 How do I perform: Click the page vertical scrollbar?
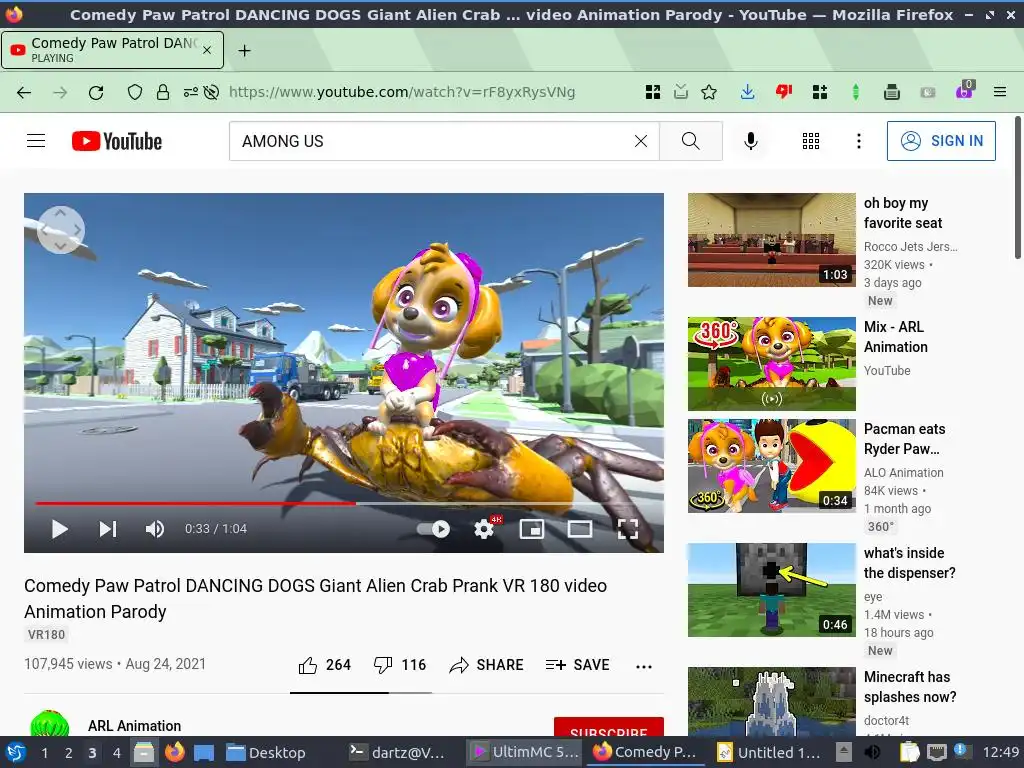(1017, 188)
